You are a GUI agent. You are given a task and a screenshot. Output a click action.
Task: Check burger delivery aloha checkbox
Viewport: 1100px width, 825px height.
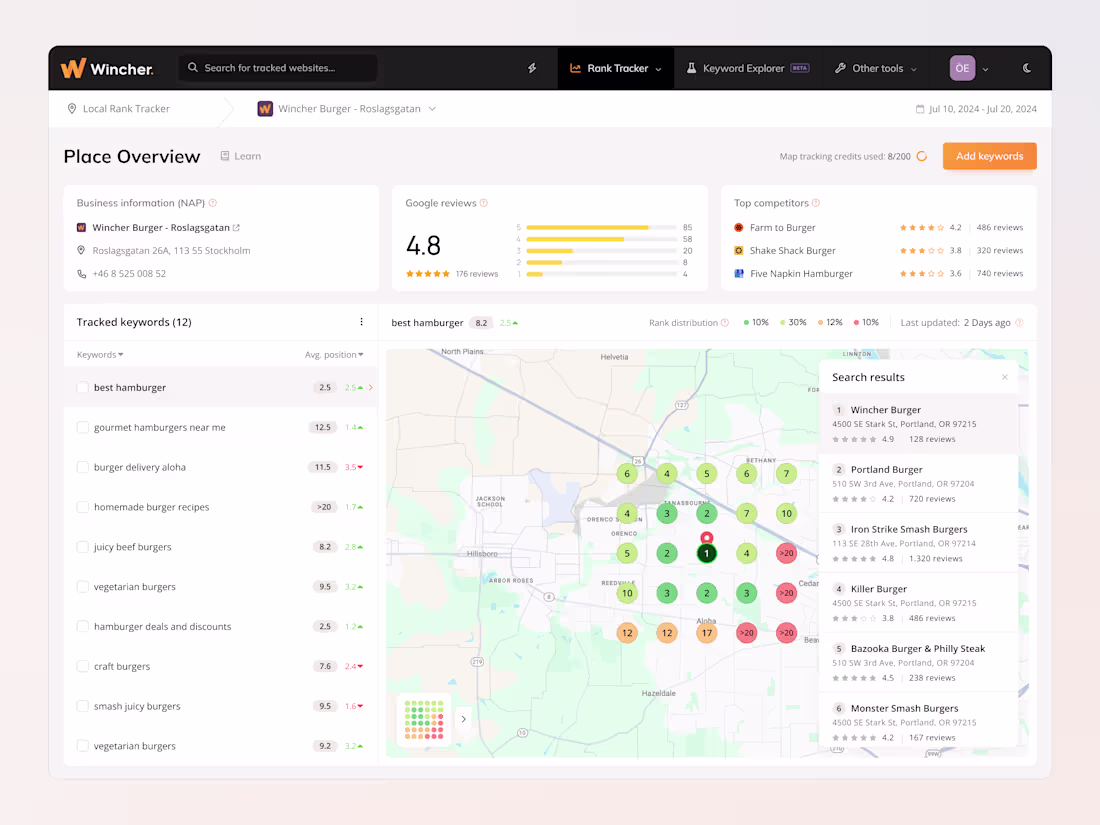click(83, 467)
